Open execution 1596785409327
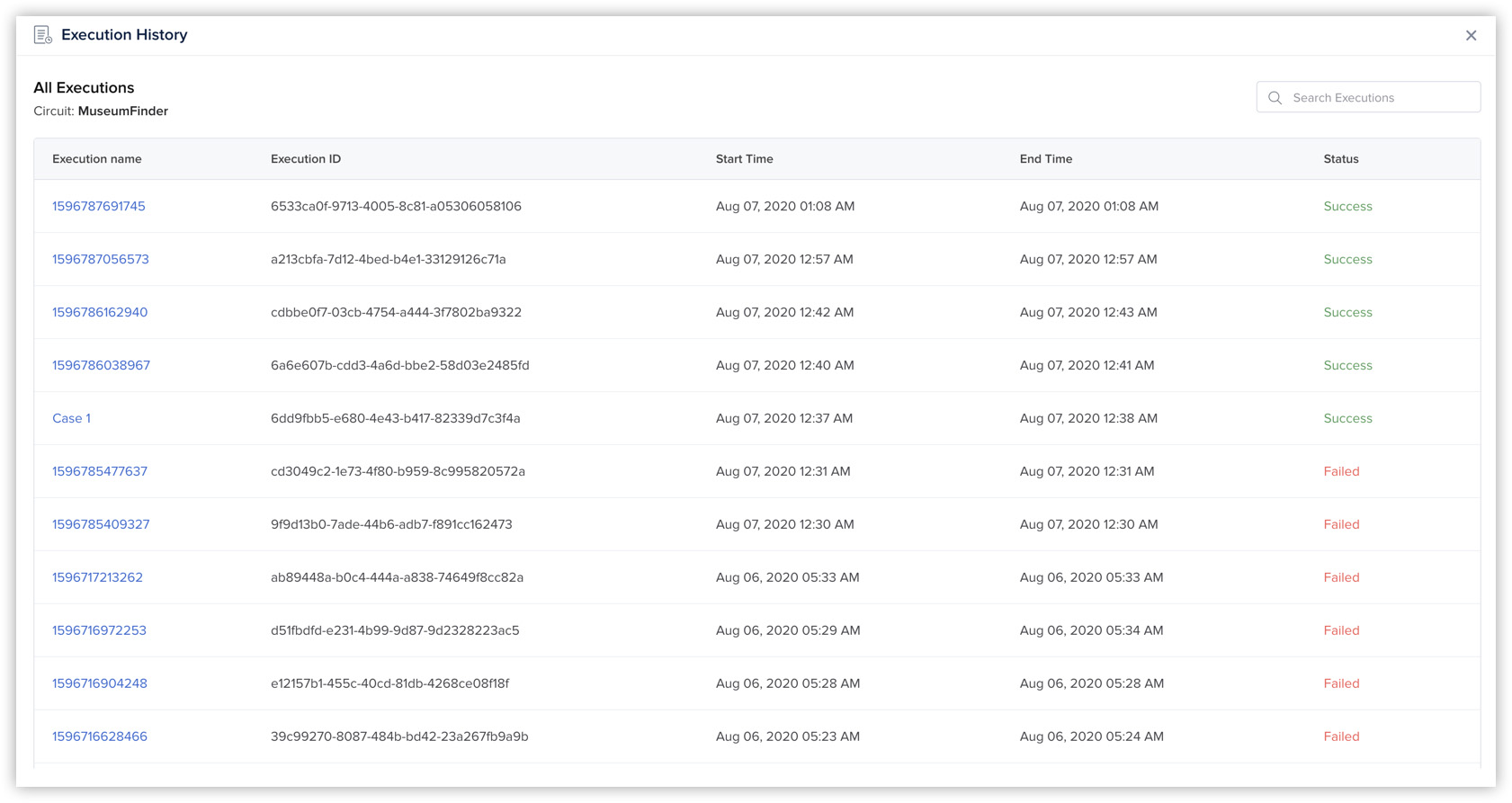1512x803 pixels. 101,524
